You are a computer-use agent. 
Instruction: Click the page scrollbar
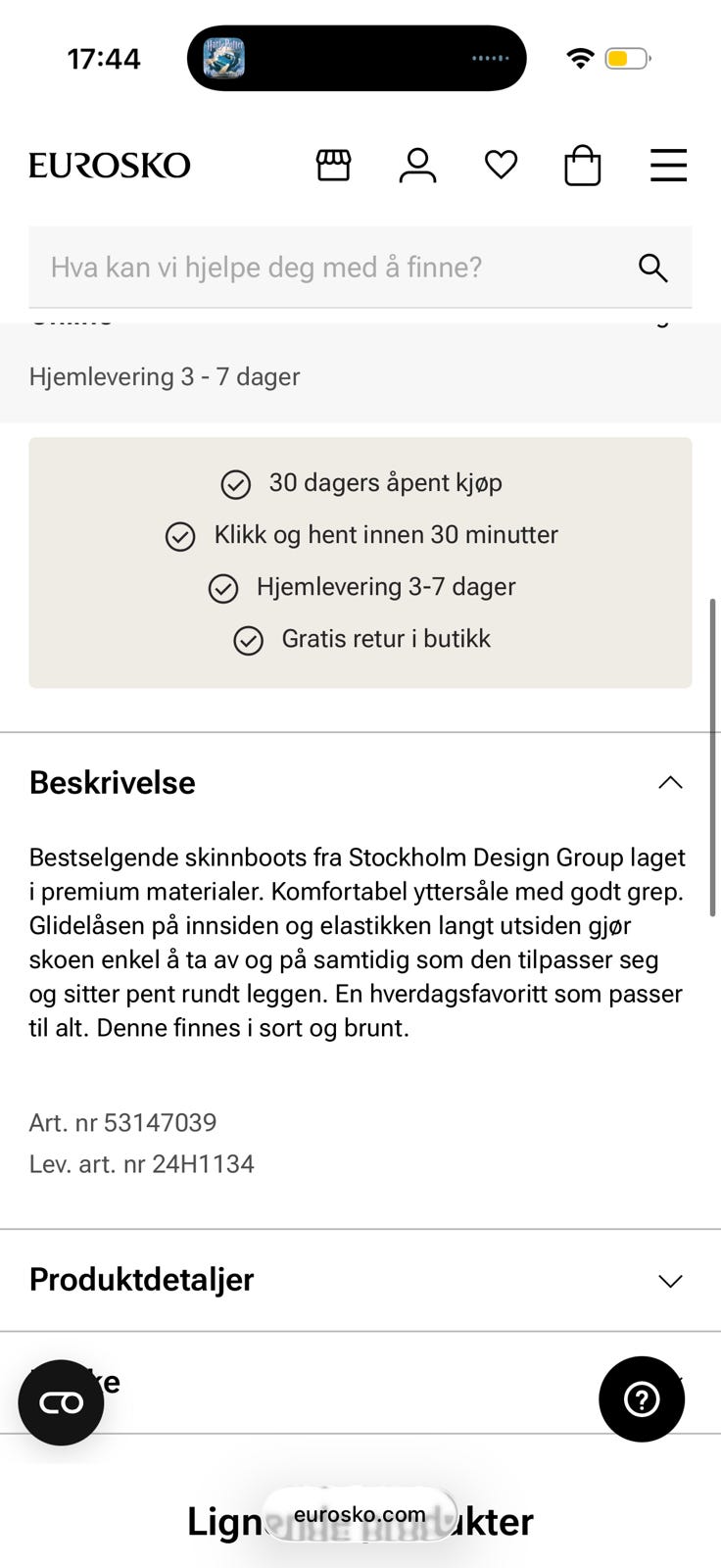[713, 757]
